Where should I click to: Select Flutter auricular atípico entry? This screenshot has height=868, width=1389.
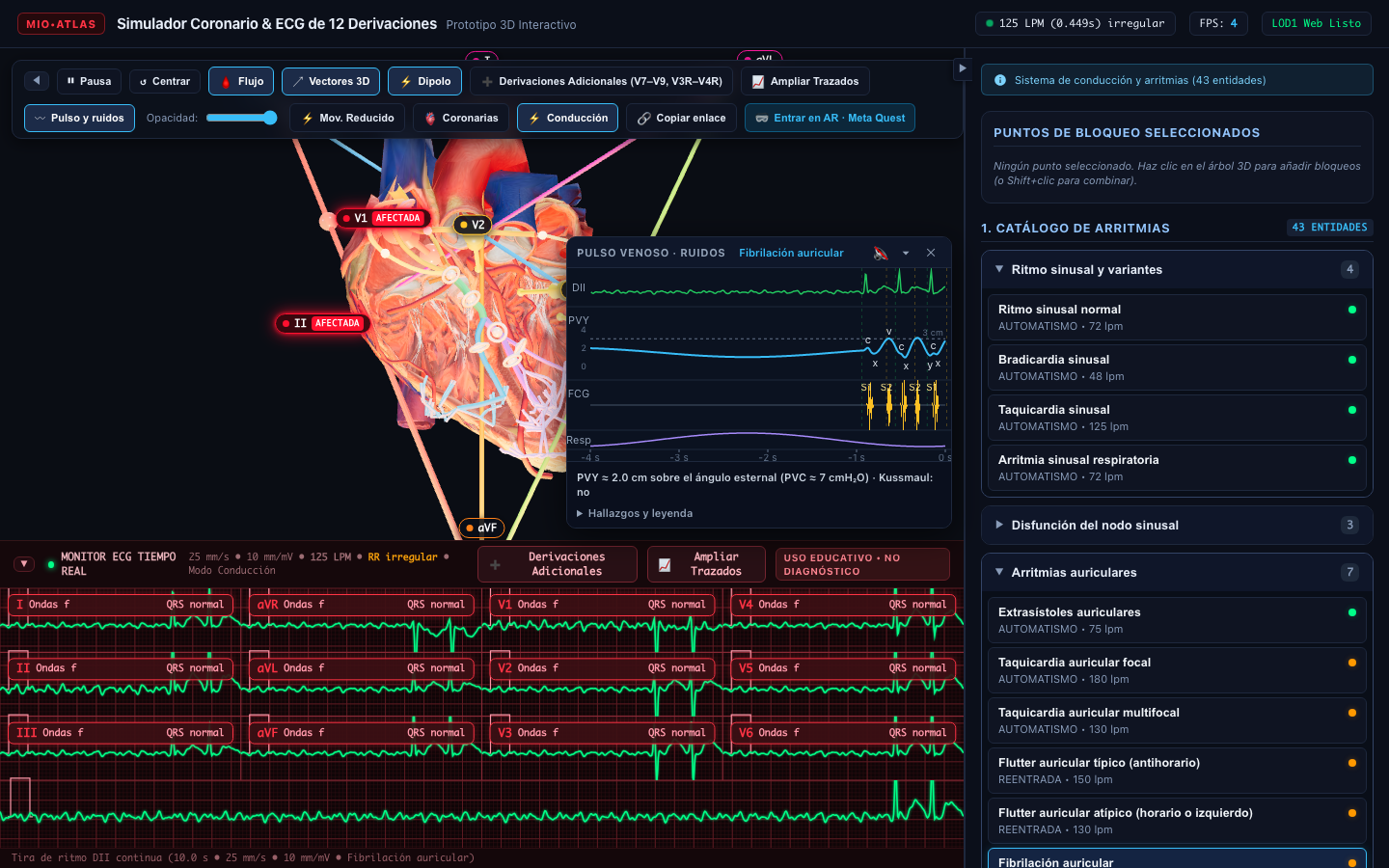tap(1177, 821)
